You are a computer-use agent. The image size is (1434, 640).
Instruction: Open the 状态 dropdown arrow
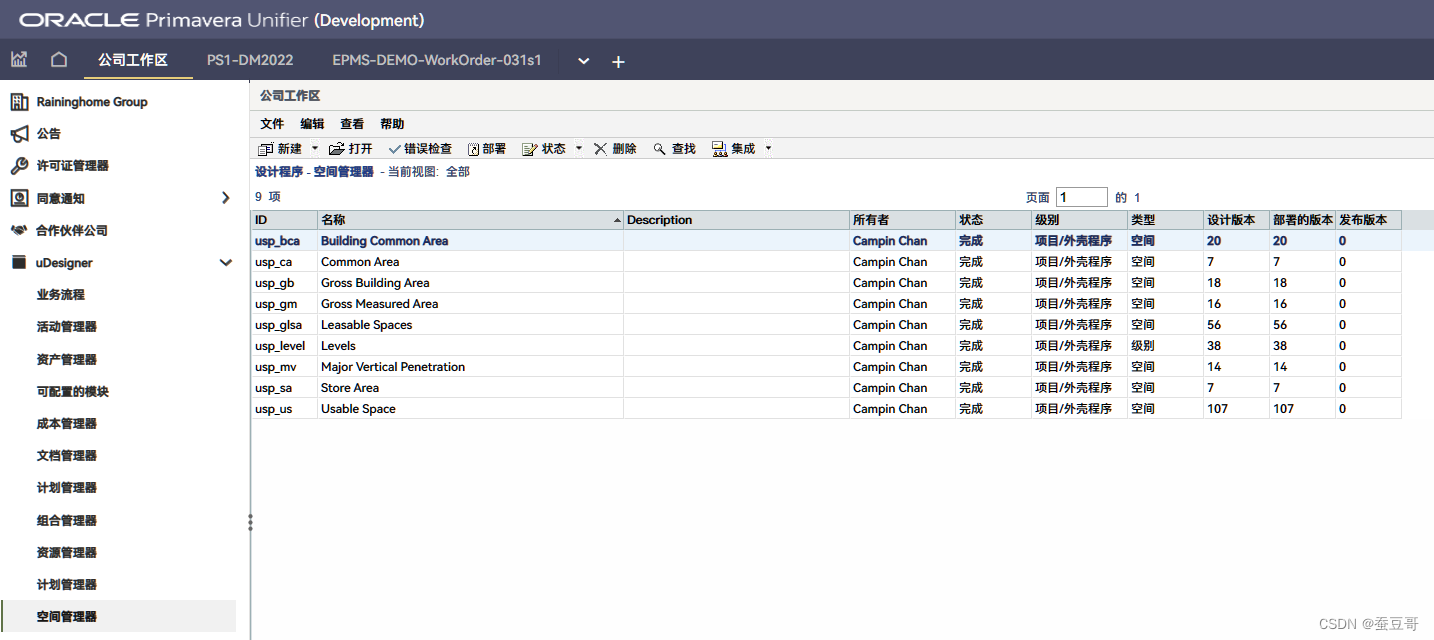[579, 149]
